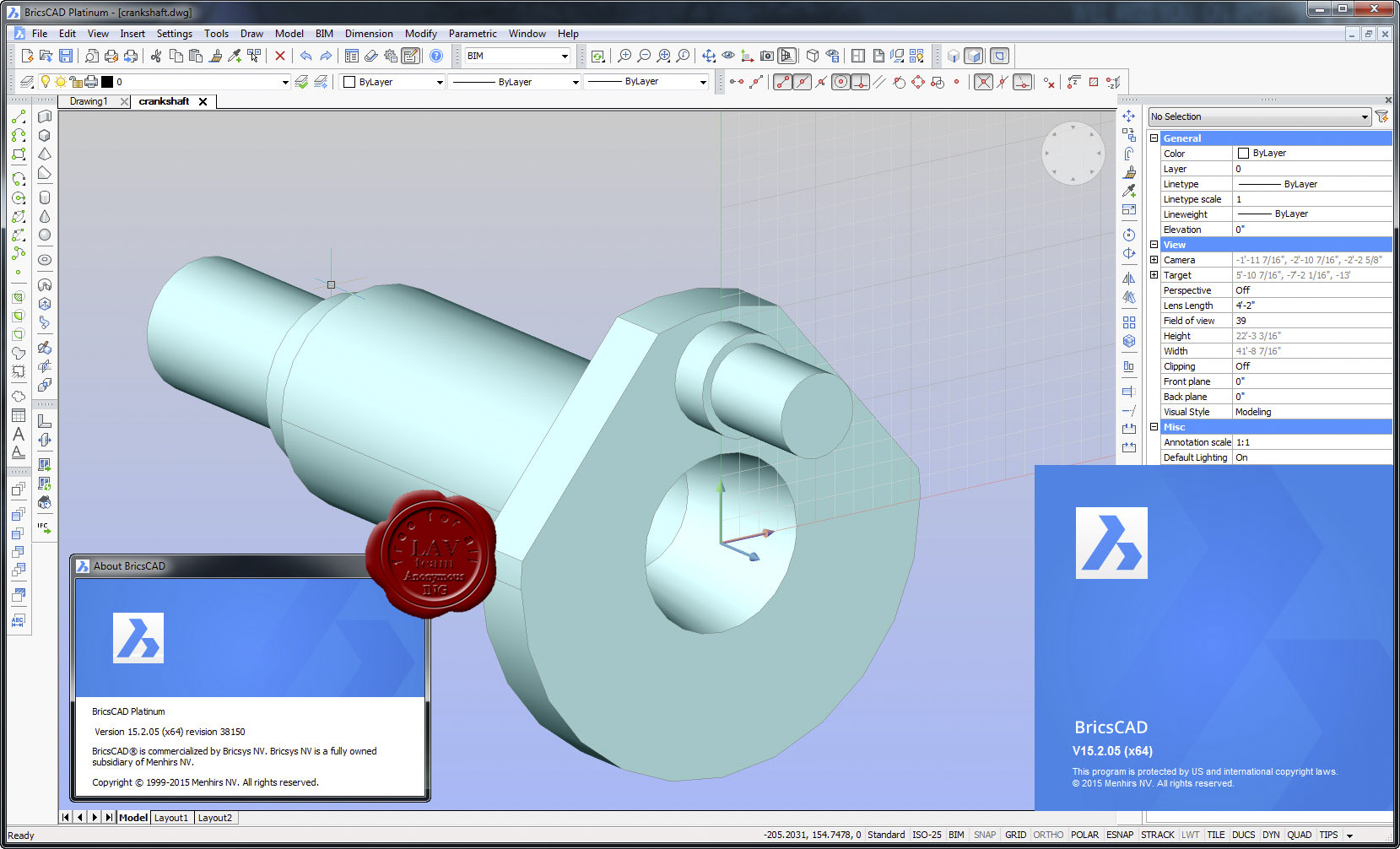
Task: Click the Open file icon
Action: (x=46, y=56)
